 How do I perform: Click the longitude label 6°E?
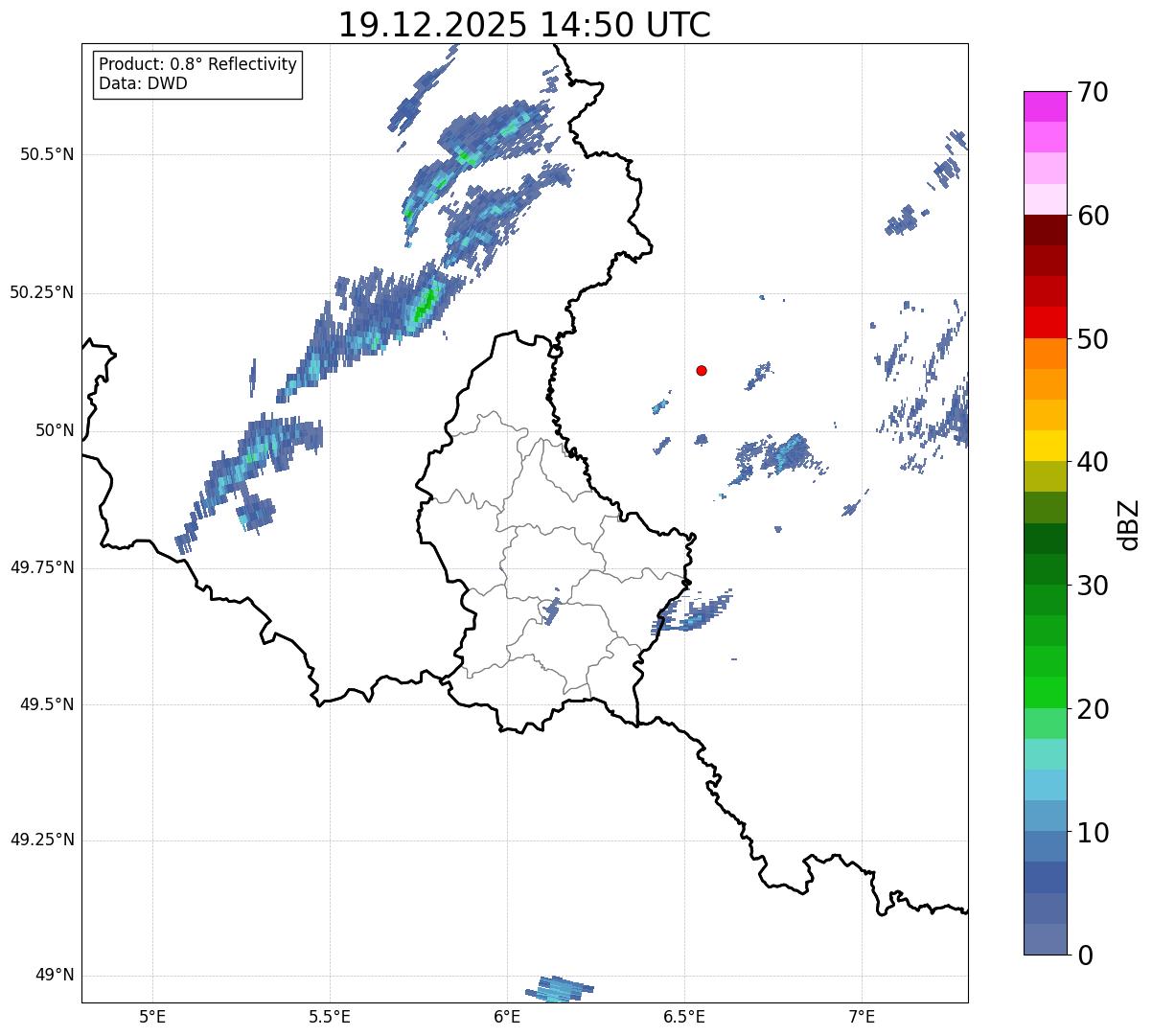[508, 1016]
